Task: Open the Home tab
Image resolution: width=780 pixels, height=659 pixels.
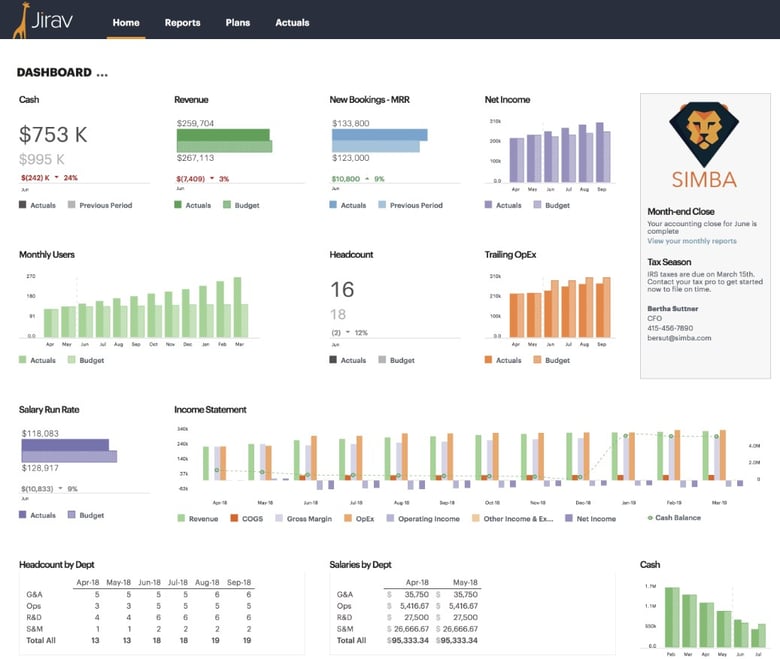Action: tap(126, 22)
